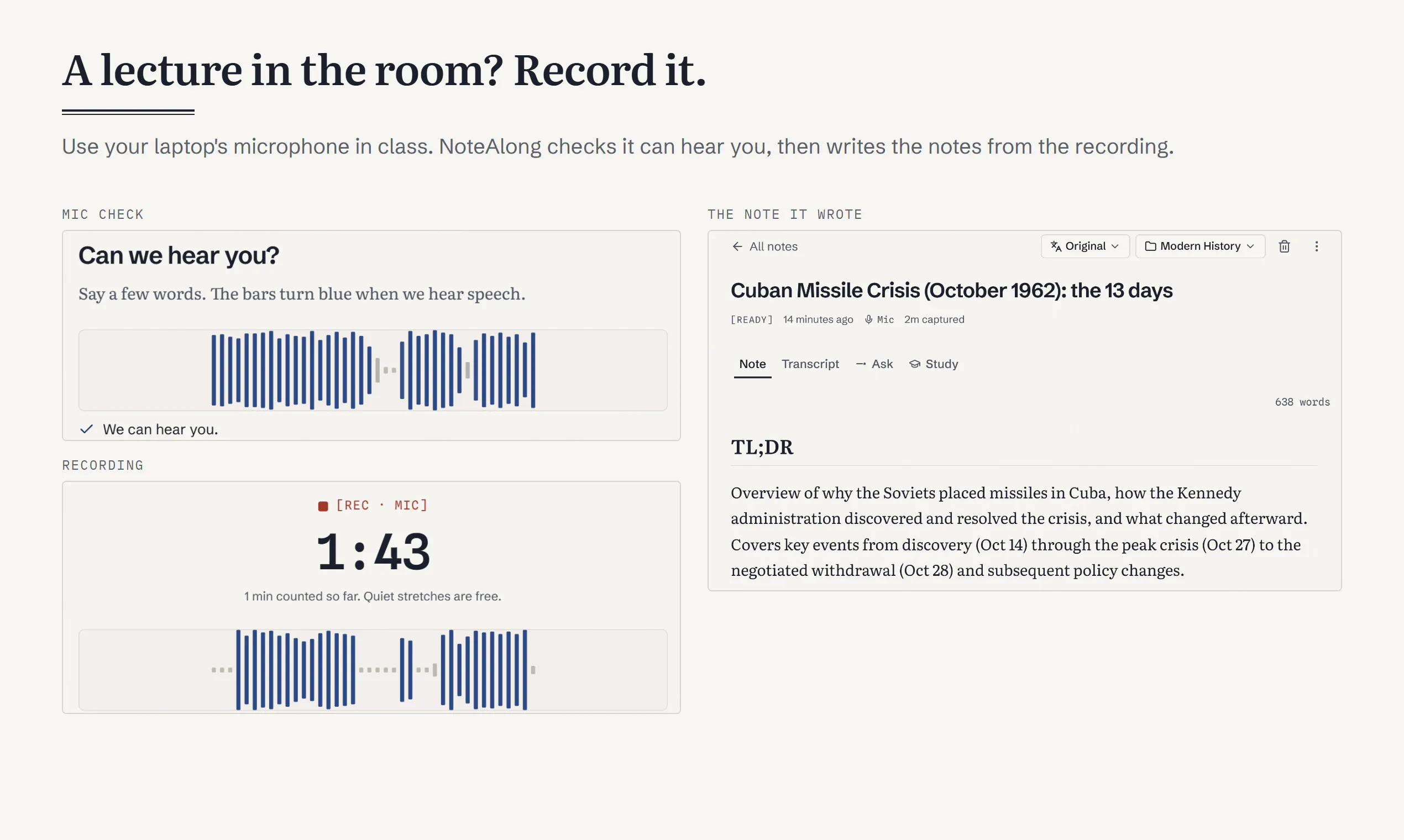
Task: Open the Study tab
Action: [934, 364]
